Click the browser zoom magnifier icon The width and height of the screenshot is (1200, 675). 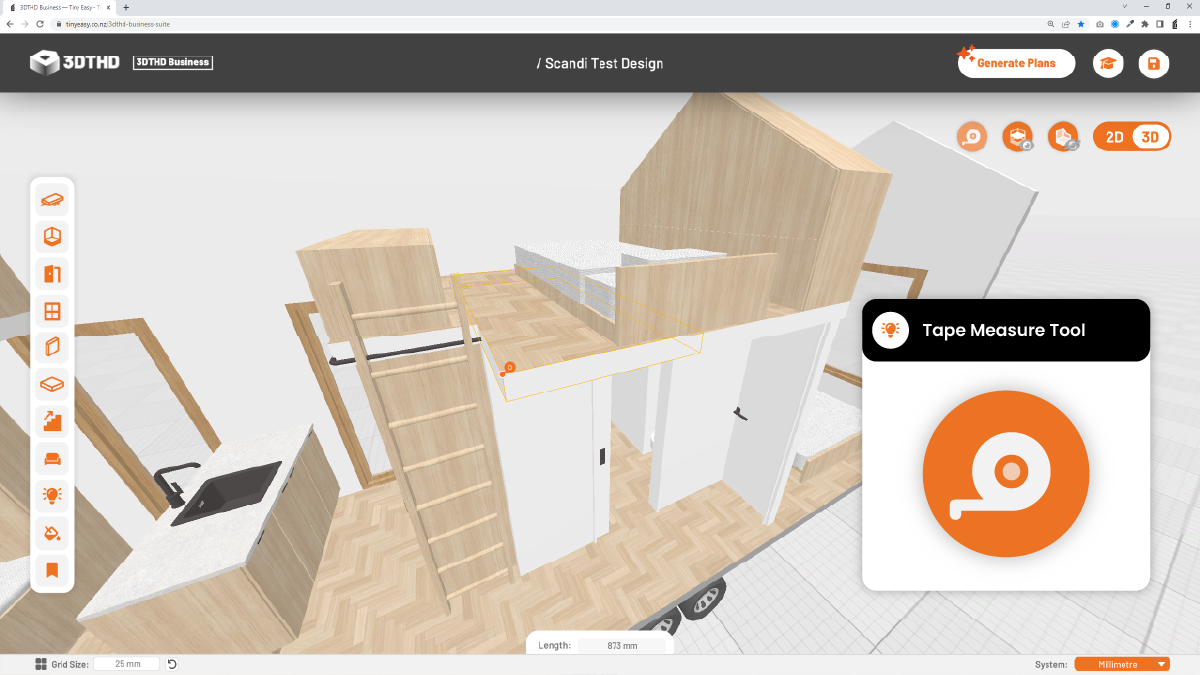pos(1051,23)
